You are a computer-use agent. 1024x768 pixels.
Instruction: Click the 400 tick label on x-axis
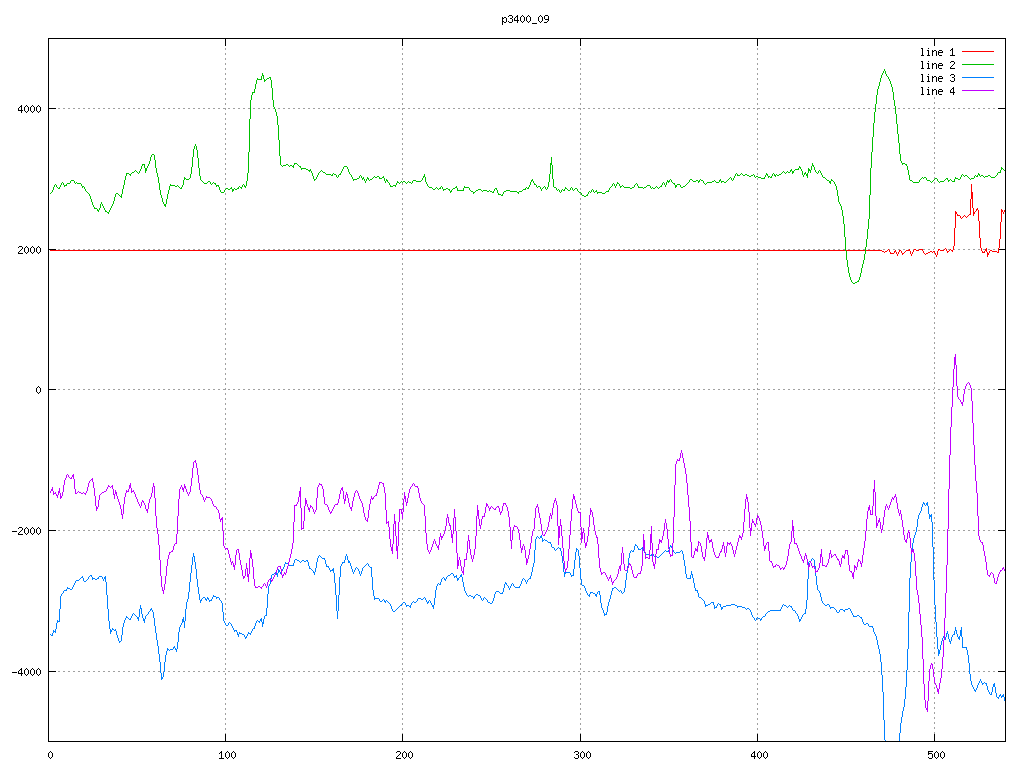click(x=757, y=755)
